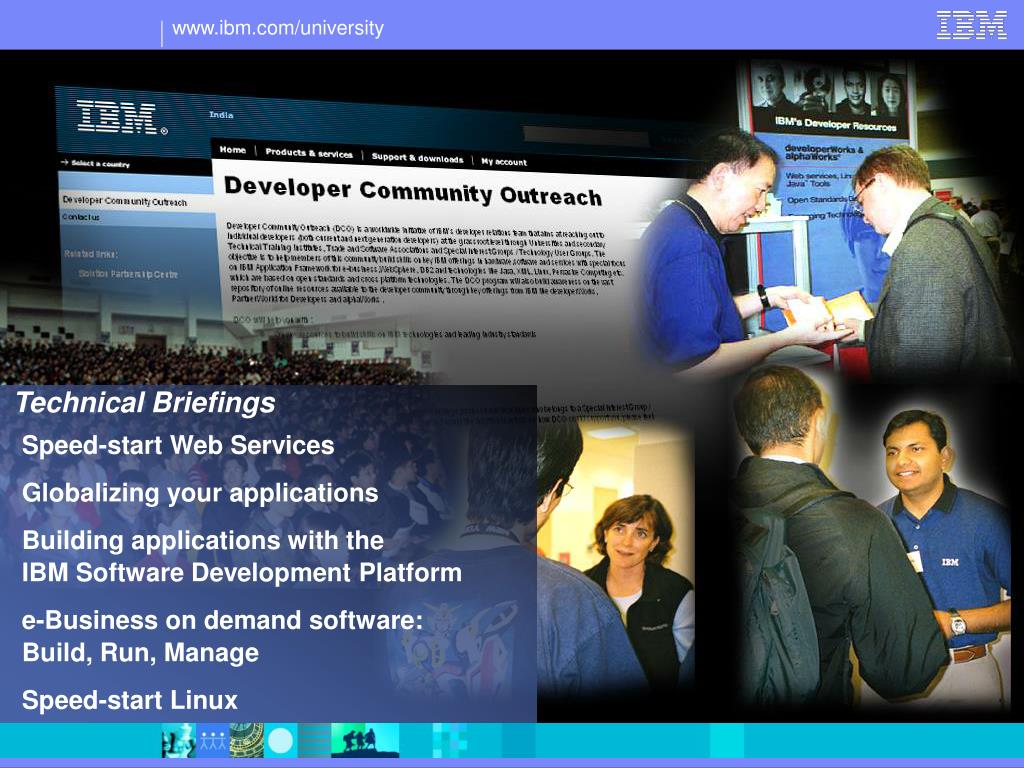Screen dimensions: 1024x768
Task: Select Build, Run, Manage line
Action: 140,653
